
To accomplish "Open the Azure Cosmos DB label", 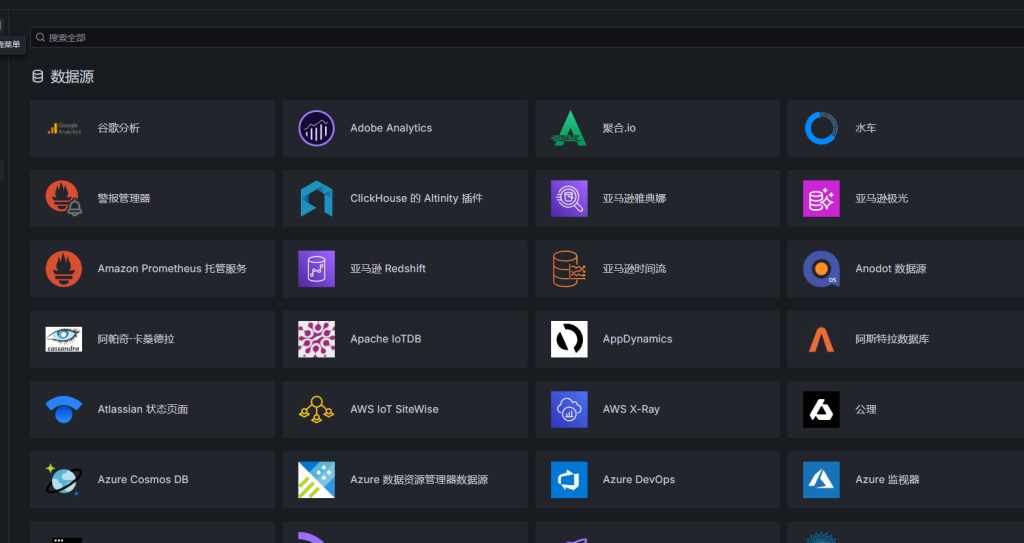I will tap(143, 480).
